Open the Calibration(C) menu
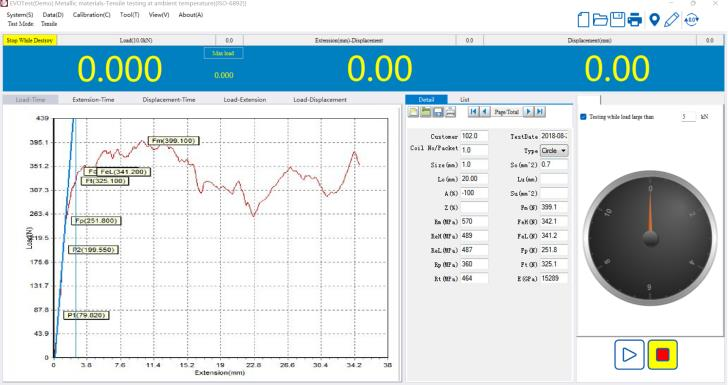This screenshot has width=728, height=385. 91,14
